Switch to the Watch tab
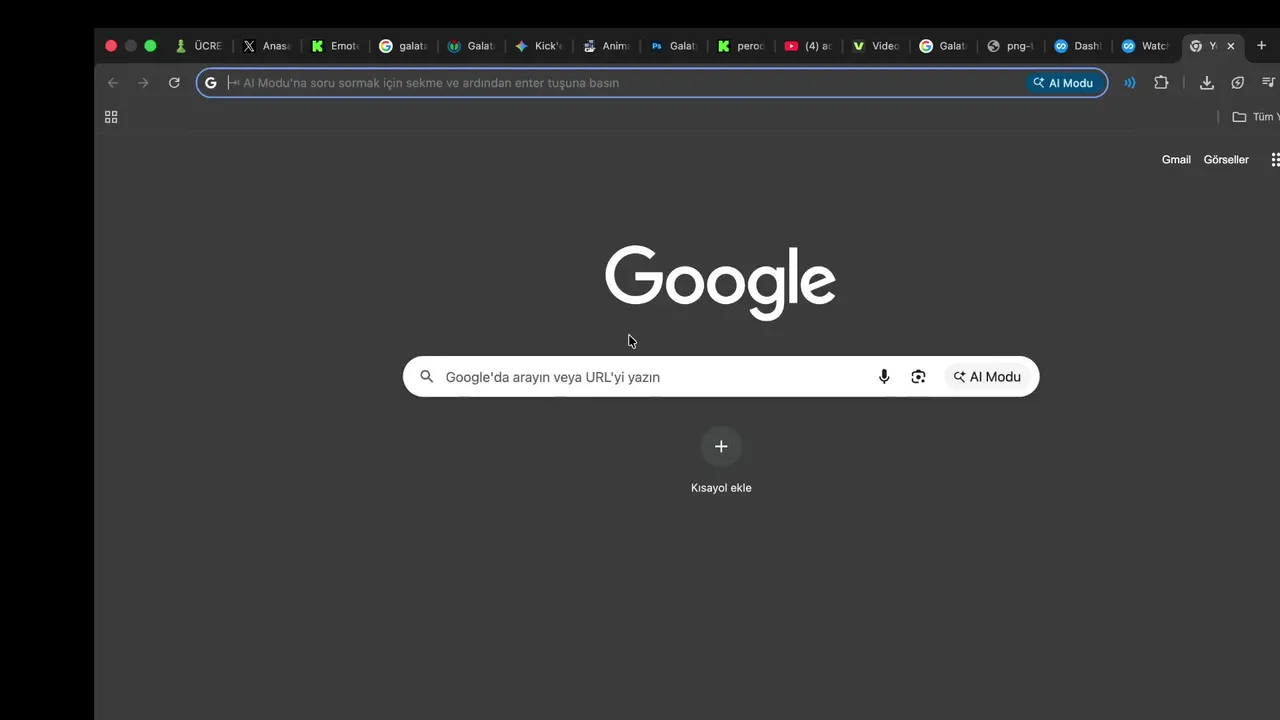 point(1146,46)
